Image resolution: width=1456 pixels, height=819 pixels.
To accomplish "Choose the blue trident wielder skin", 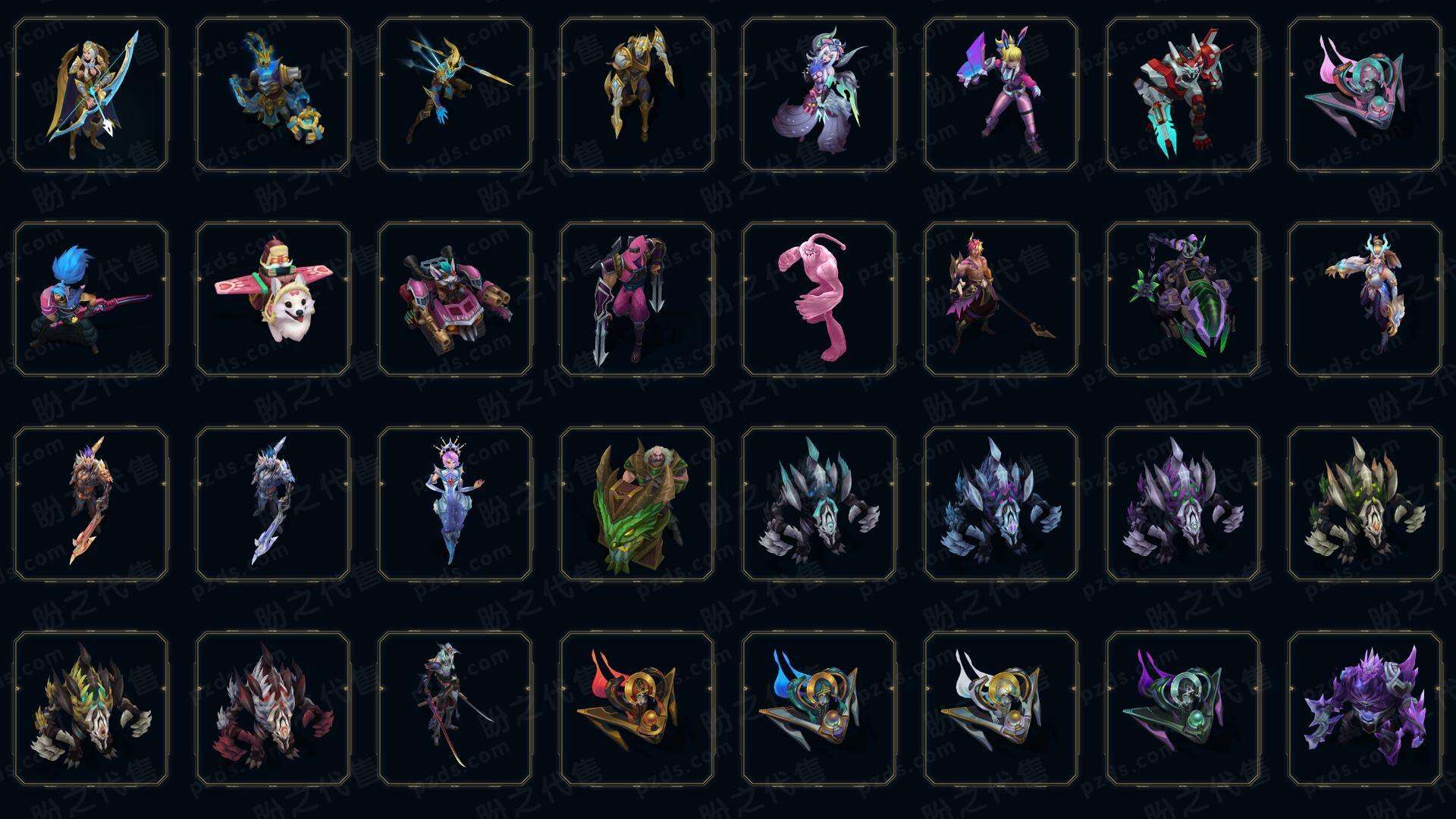I will point(455,94).
